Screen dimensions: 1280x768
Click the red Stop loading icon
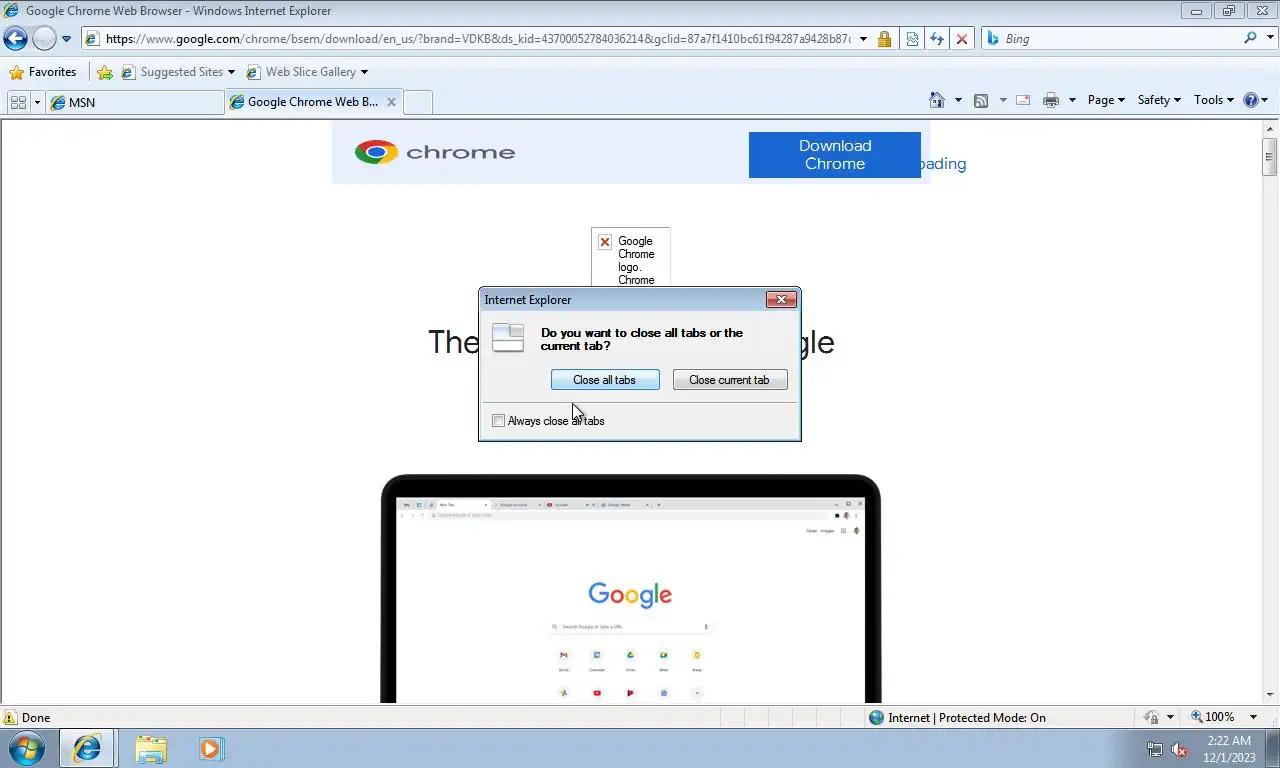(962, 39)
